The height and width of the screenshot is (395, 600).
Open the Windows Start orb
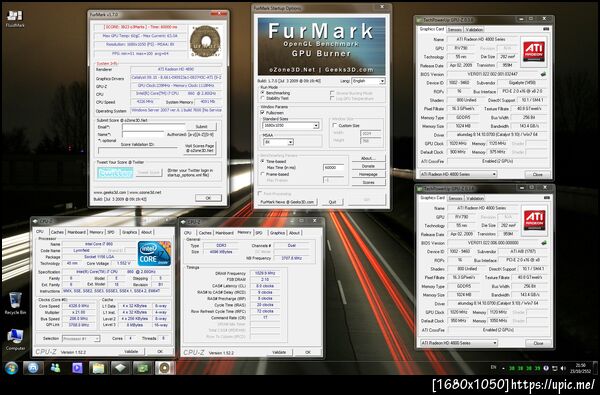tap(11, 368)
